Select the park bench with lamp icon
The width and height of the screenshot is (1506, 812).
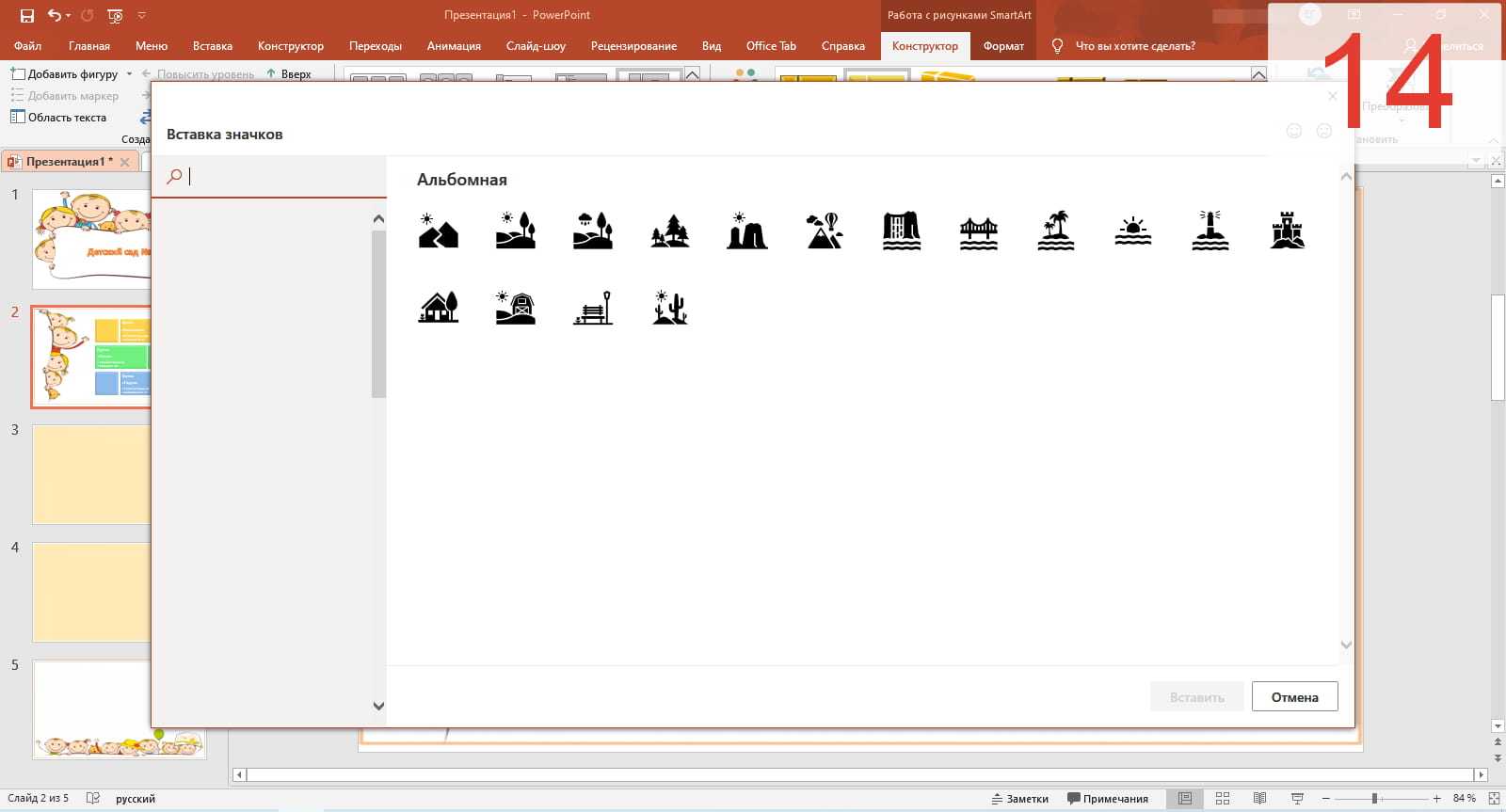tap(592, 308)
